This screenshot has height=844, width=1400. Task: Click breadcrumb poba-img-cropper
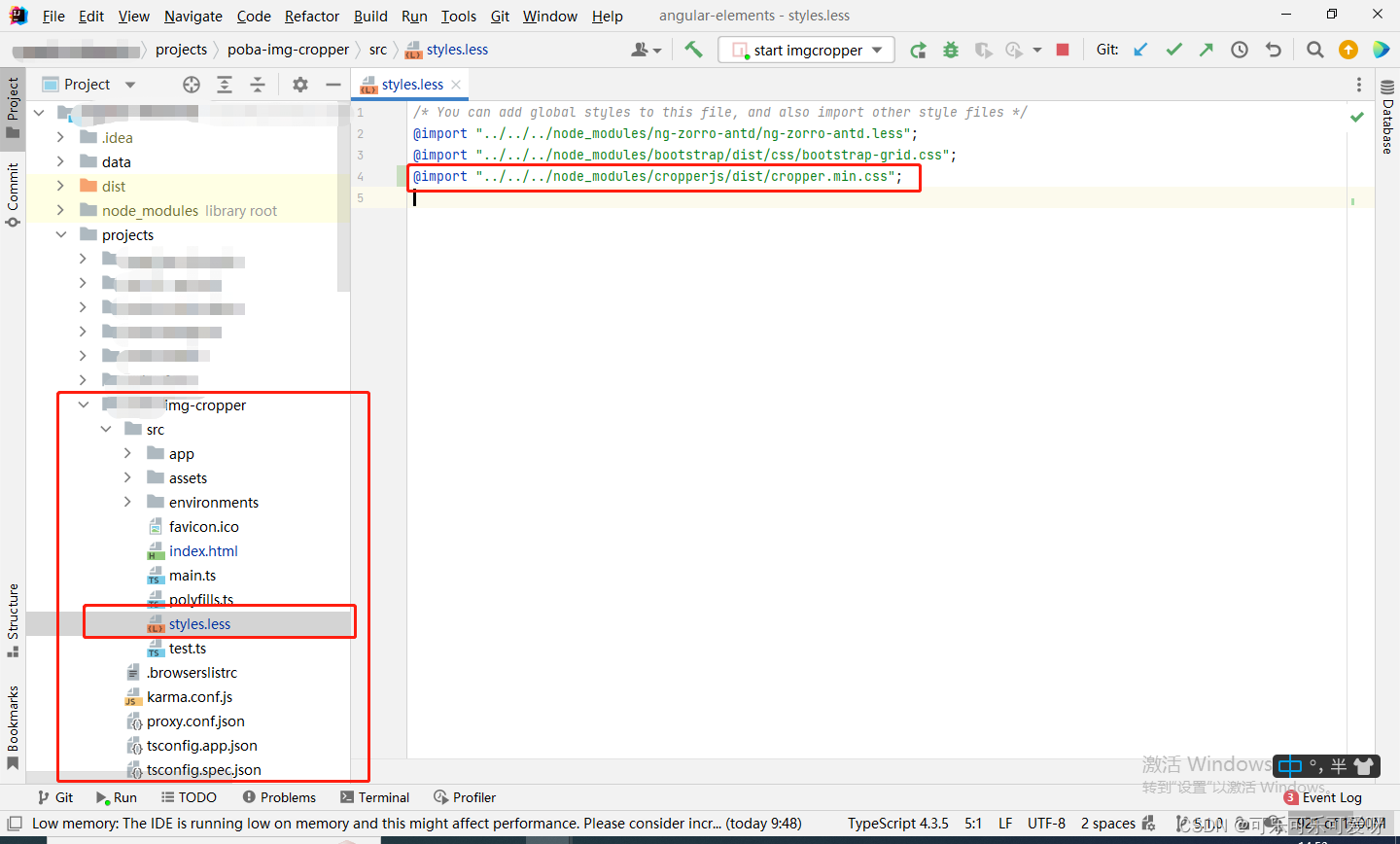coord(288,50)
